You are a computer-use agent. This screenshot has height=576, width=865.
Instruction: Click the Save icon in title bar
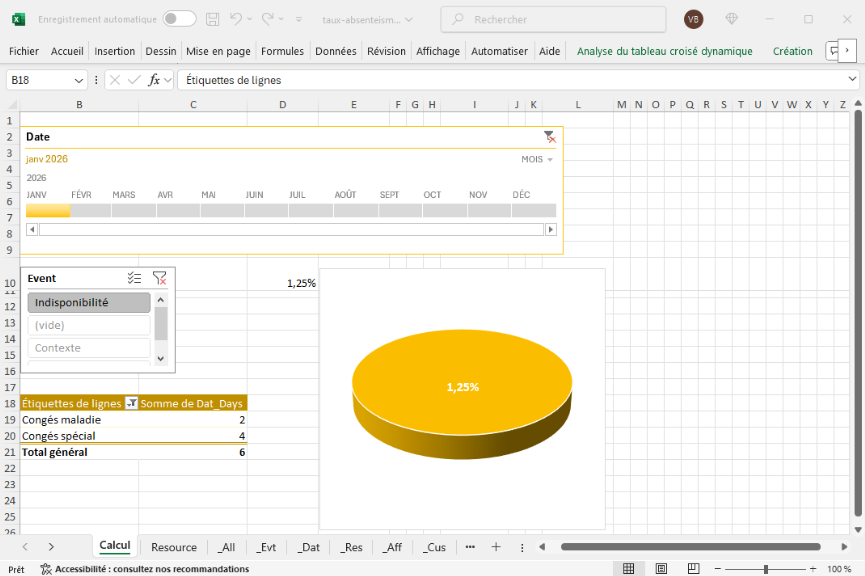[212, 19]
